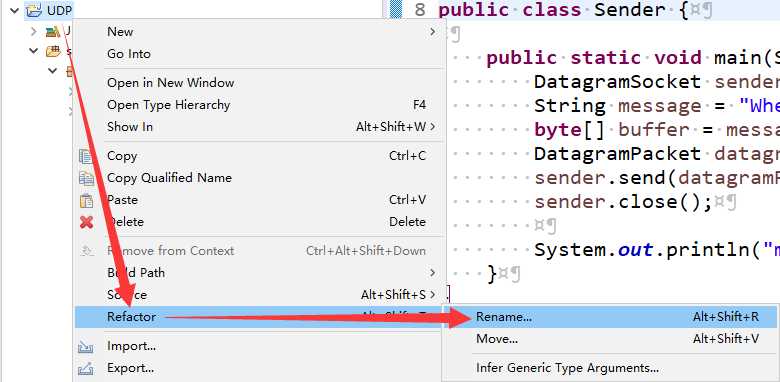Image resolution: width=780 pixels, height=382 pixels.
Task: Select Go Into menu entry
Action: point(258,54)
